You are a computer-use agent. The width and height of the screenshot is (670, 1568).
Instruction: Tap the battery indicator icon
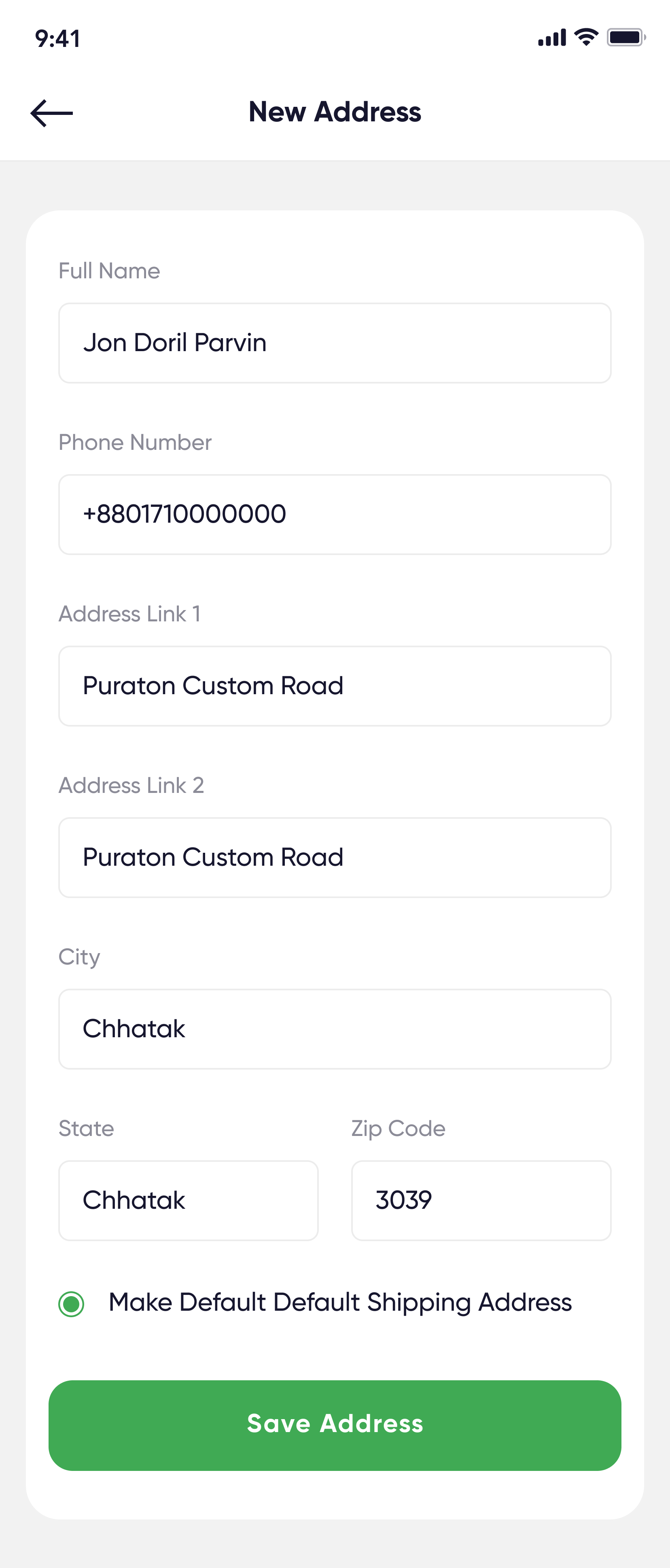point(625,38)
